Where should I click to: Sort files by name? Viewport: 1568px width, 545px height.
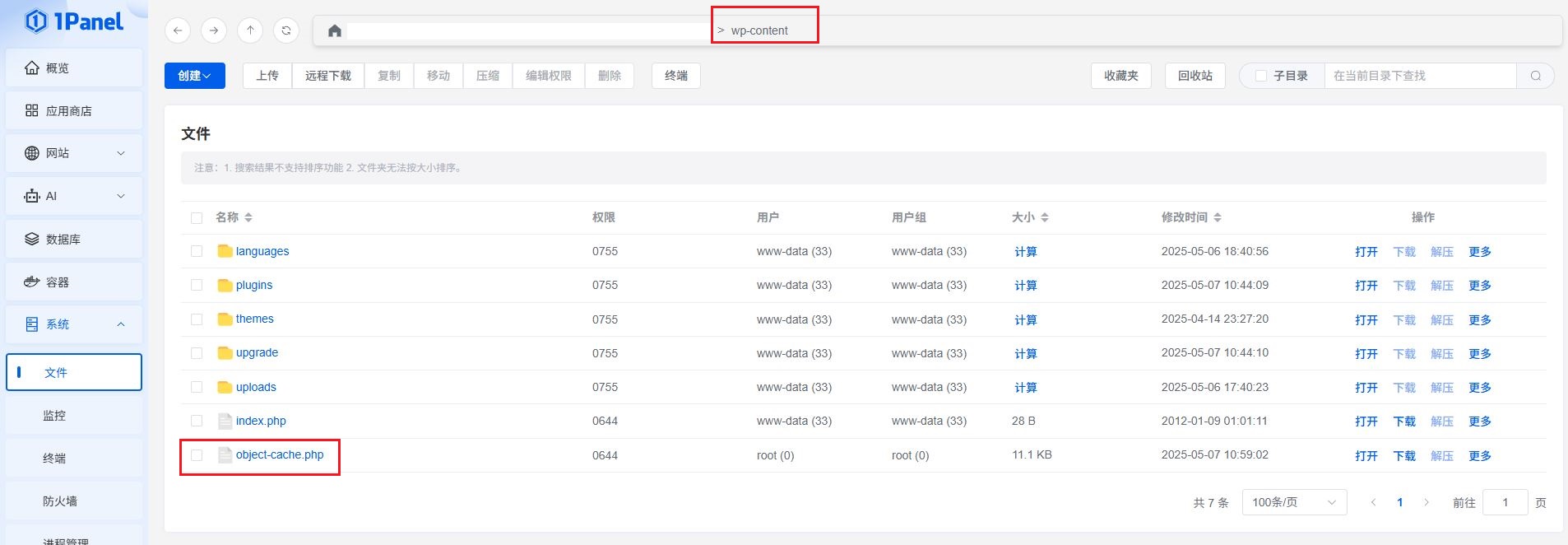(x=248, y=217)
